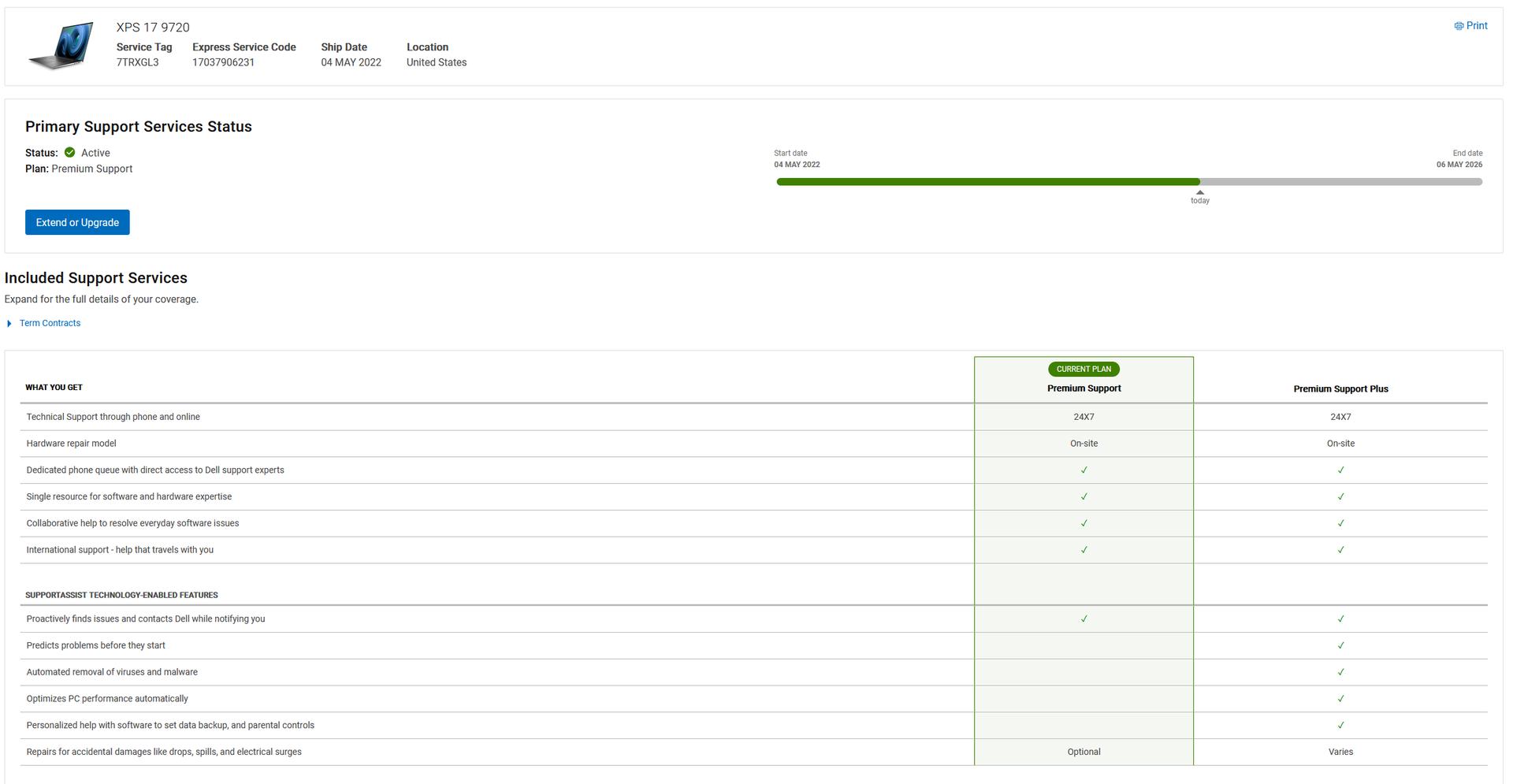Click the green Active status check icon

point(70,153)
